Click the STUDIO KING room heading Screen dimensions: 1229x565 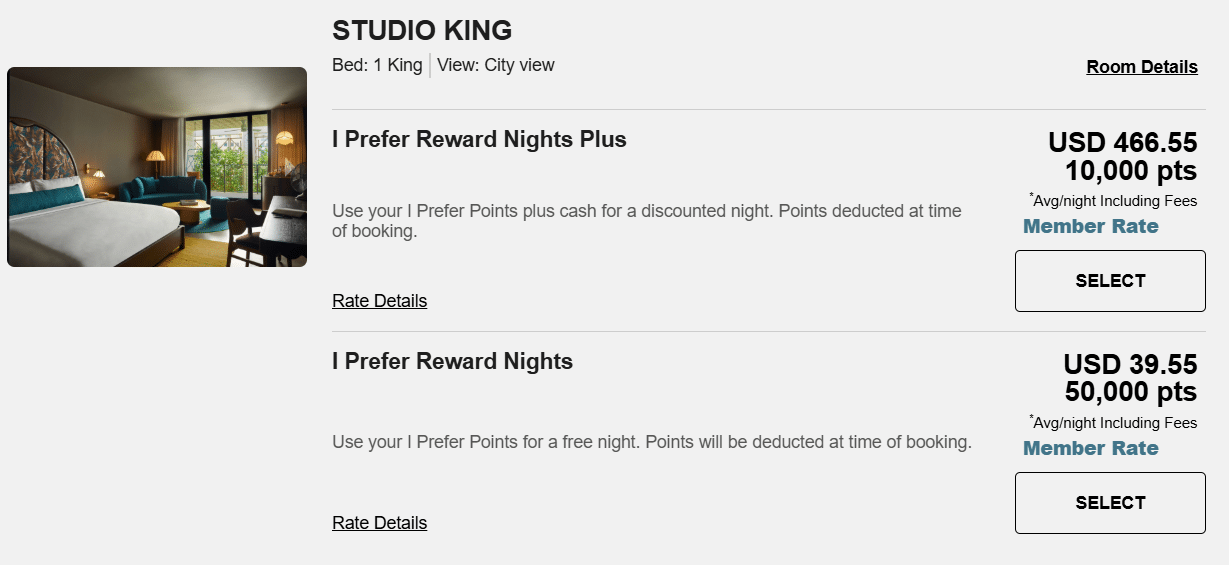click(x=422, y=31)
